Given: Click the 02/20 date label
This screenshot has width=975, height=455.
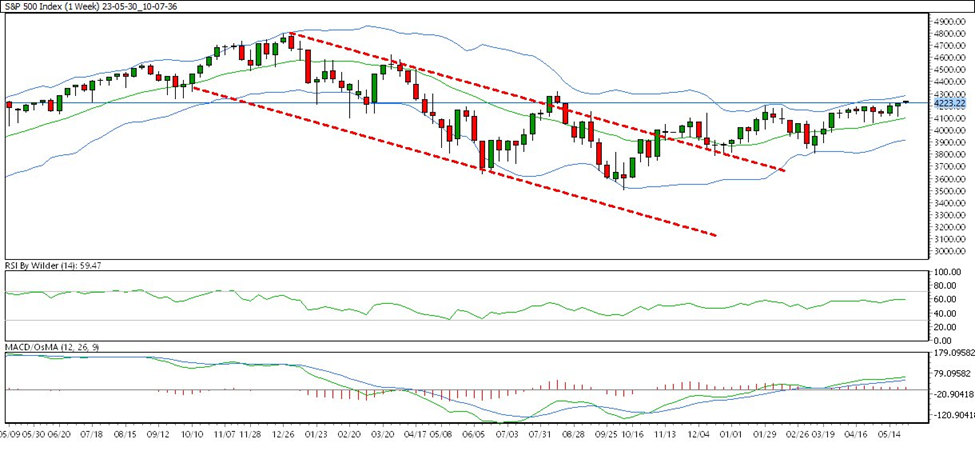Looking at the screenshot, I should 350,432.
